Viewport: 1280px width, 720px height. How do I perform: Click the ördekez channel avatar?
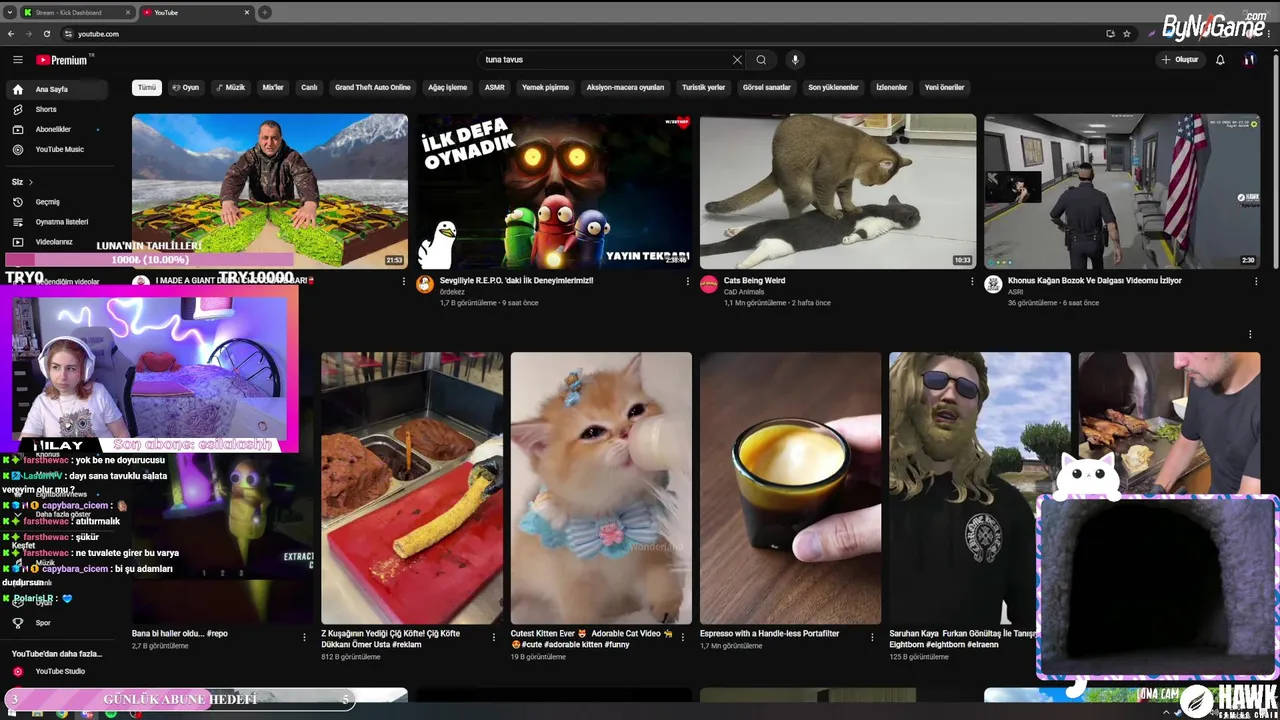pos(425,285)
